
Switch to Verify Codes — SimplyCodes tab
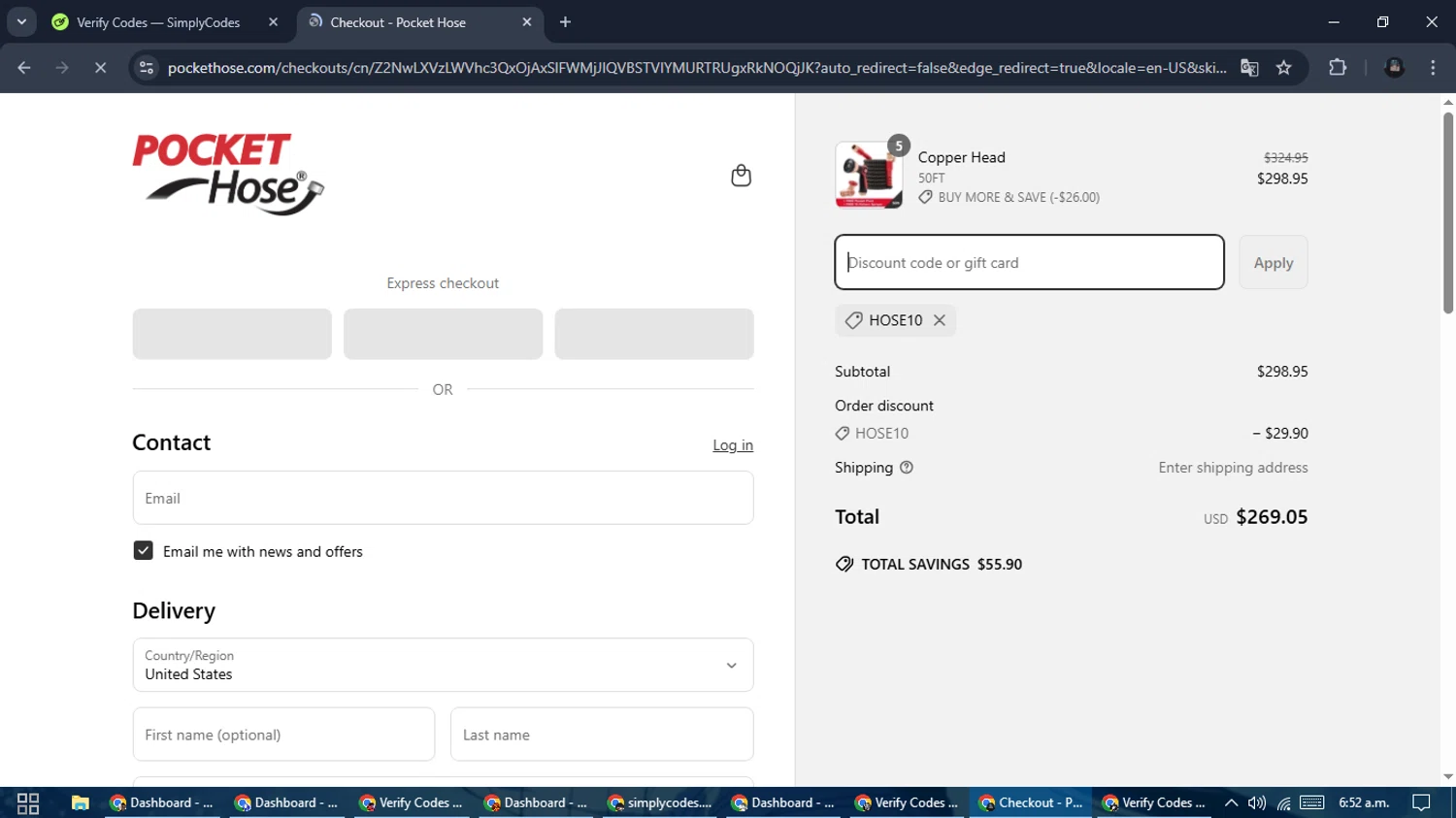[x=158, y=22]
